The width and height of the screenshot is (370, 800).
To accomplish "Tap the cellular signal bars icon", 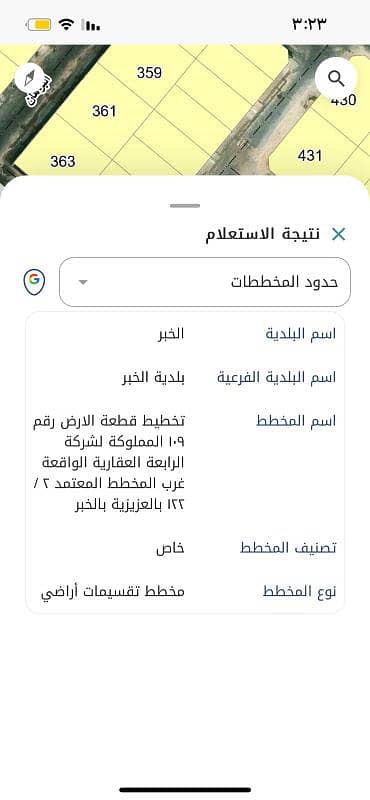I will click(x=91, y=25).
